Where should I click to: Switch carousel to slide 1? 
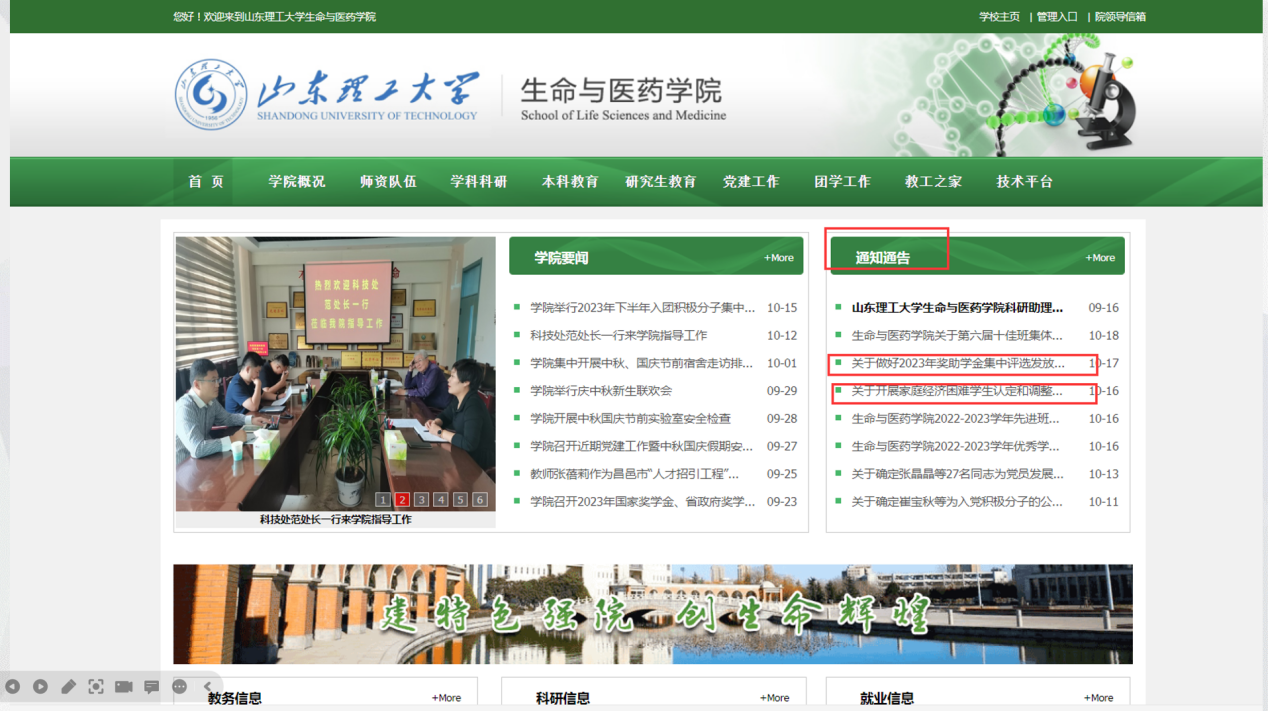coord(383,499)
